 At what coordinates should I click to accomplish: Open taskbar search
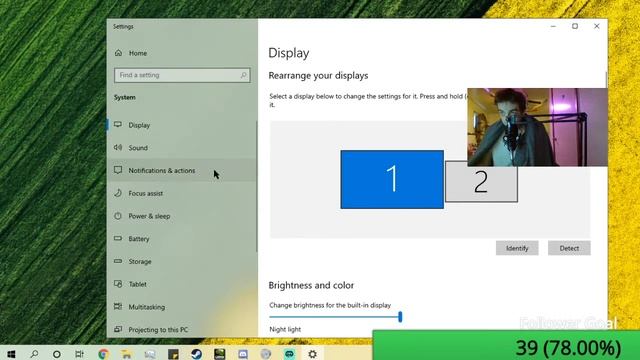[x=34, y=354]
